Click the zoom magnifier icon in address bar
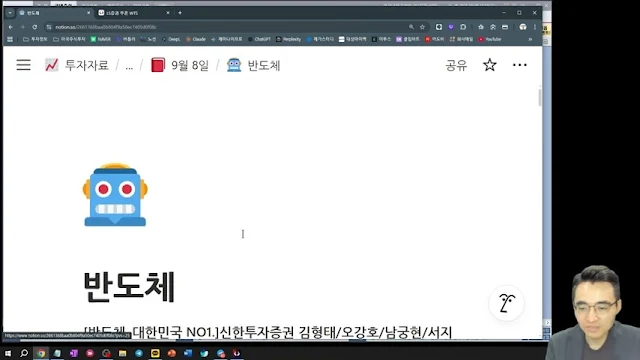This screenshot has height=360, width=640. click(x=411, y=27)
